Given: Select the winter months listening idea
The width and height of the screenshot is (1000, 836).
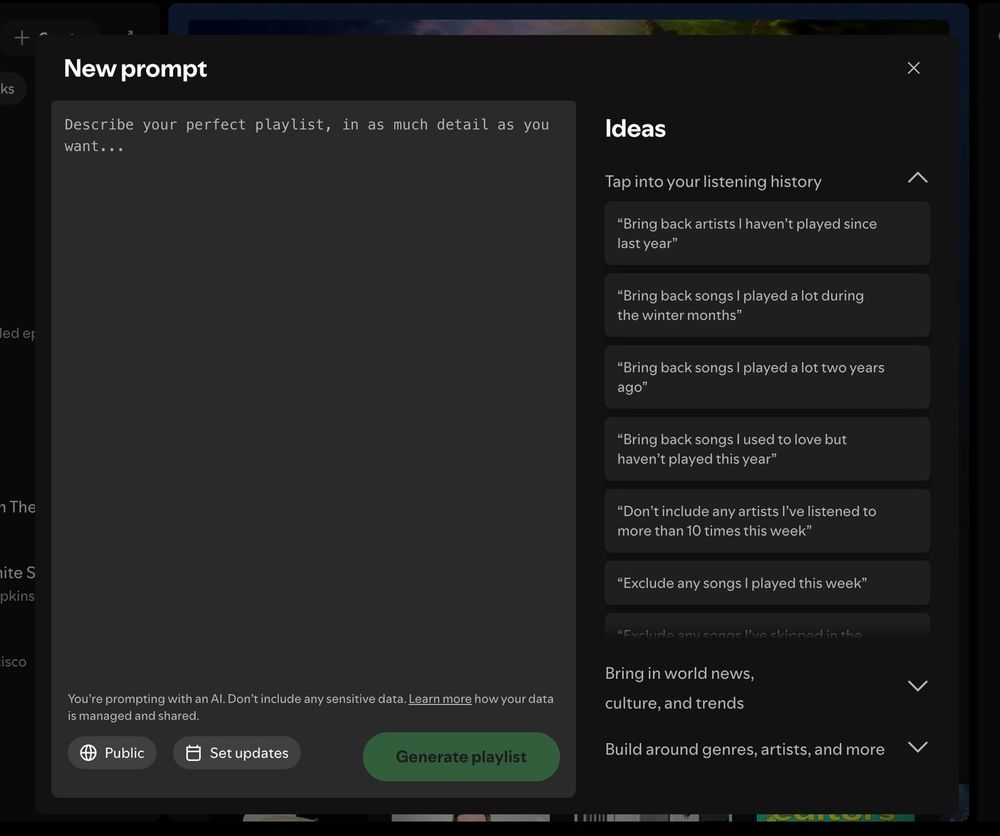Looking at the screenshot, I should click(767, 305).
